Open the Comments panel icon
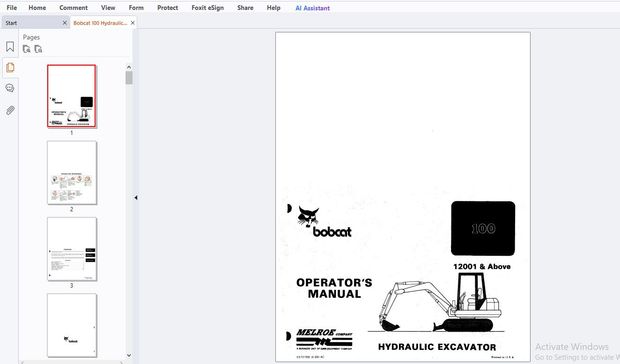Image resolution: width=620 pixels, height=364 pixels. (10, 88)
